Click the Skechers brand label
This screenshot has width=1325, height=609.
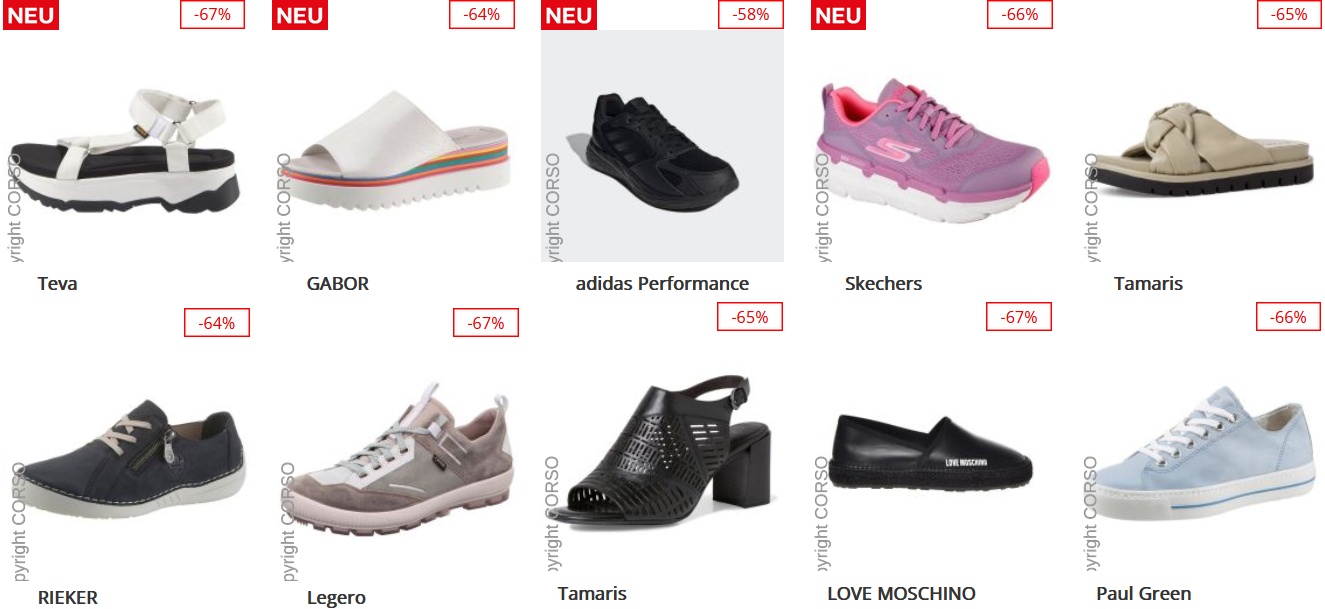(883, 283)
